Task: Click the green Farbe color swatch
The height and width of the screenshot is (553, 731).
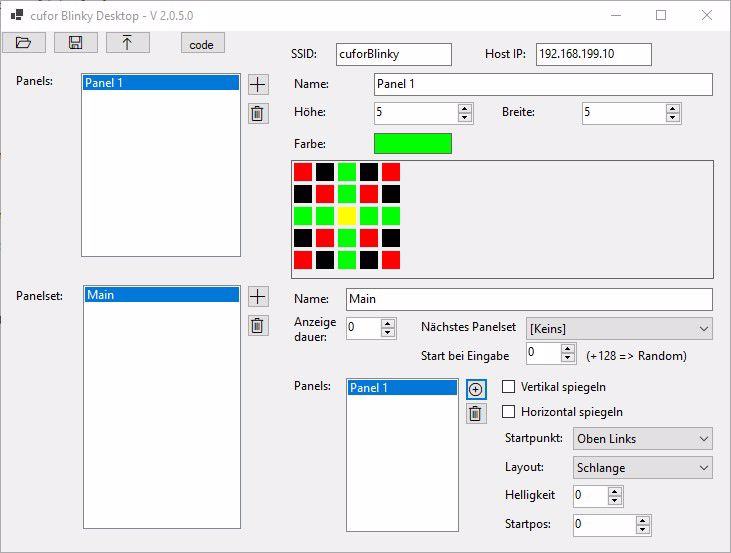Action: (412, 143)
